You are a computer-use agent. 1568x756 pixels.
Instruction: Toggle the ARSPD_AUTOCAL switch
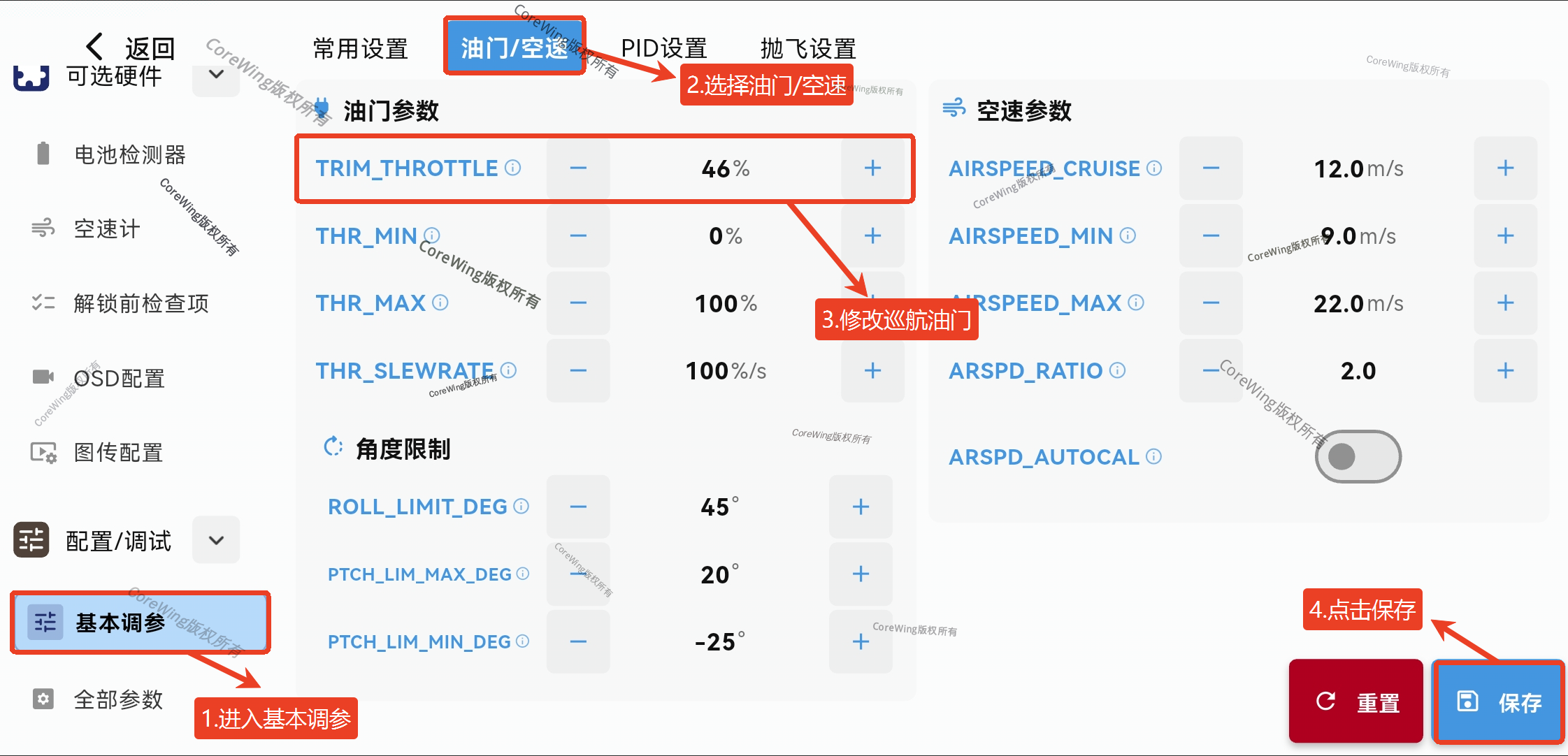pyautogui.click(x=1358, y=456)
